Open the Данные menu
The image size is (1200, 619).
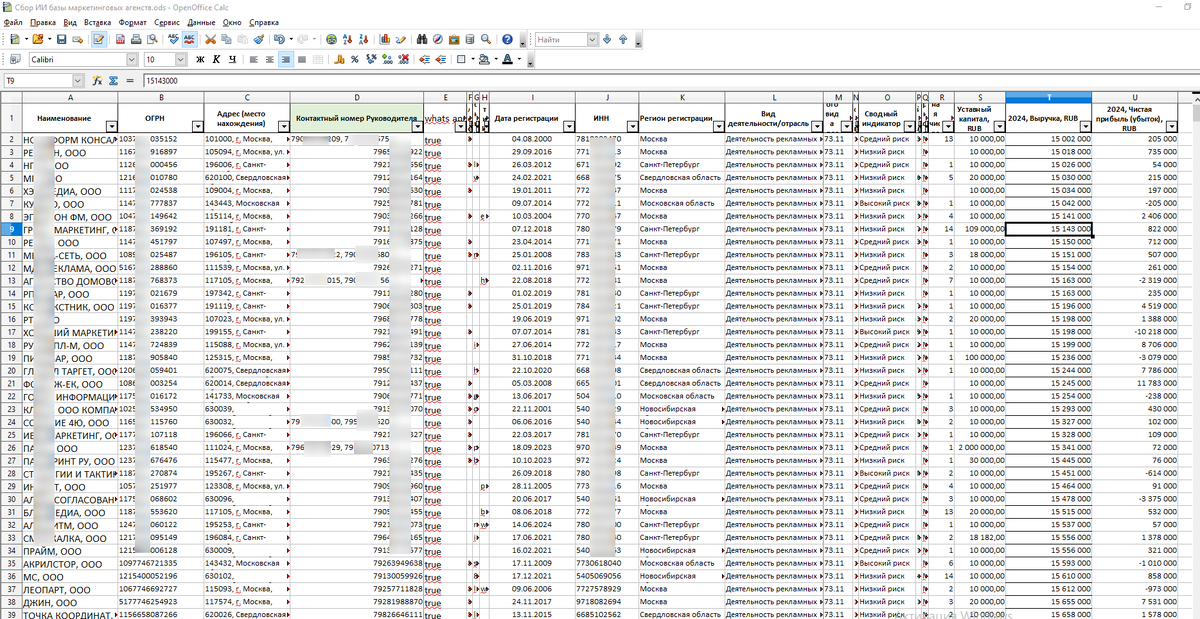pos(201,21)
